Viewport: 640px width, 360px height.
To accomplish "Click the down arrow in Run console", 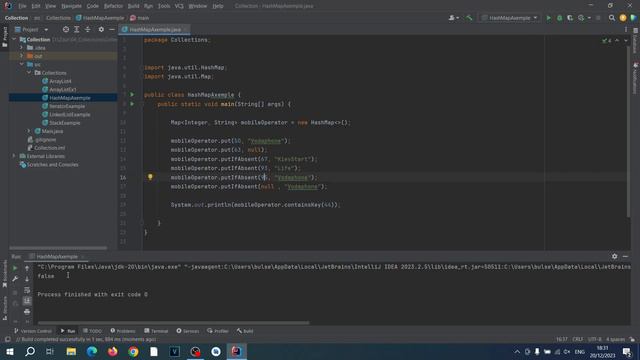I will pyautogui.click(x=27, y=279).
